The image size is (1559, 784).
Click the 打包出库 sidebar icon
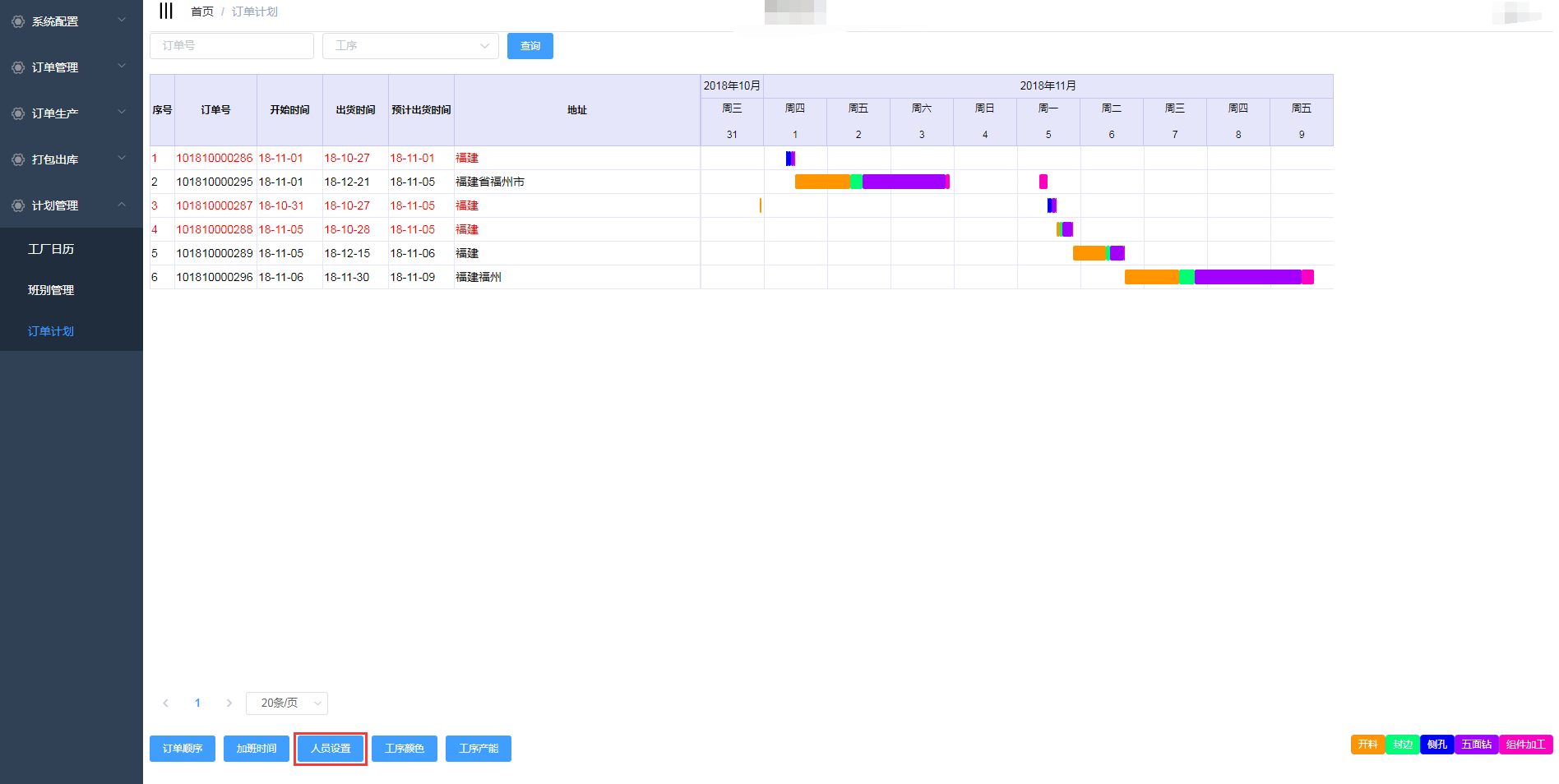pyautogui.click(x=18, y=159)
